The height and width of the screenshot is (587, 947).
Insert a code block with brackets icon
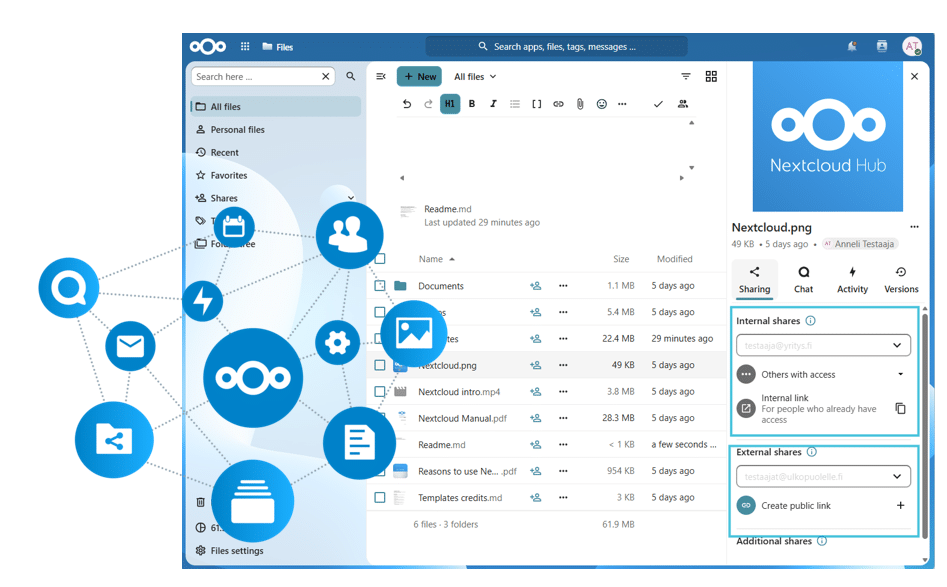[x=536, y=104]
